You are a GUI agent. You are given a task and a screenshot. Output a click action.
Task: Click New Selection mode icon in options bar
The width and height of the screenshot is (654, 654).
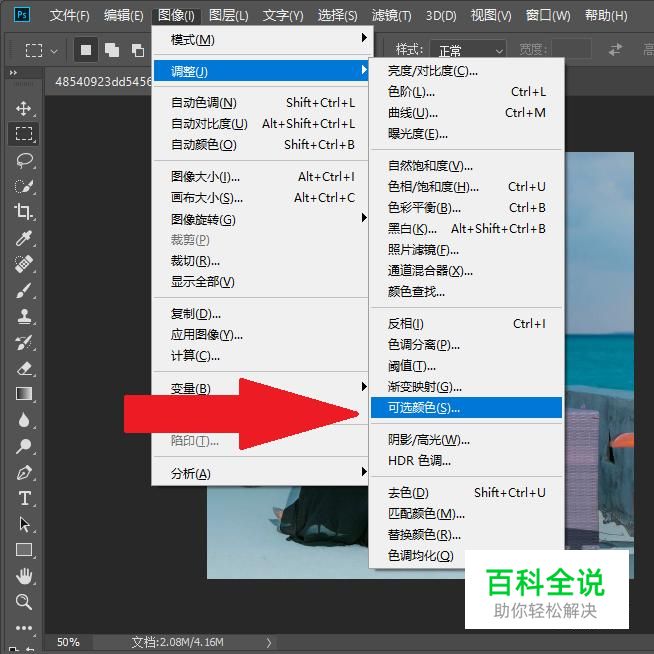click(86, 50)
